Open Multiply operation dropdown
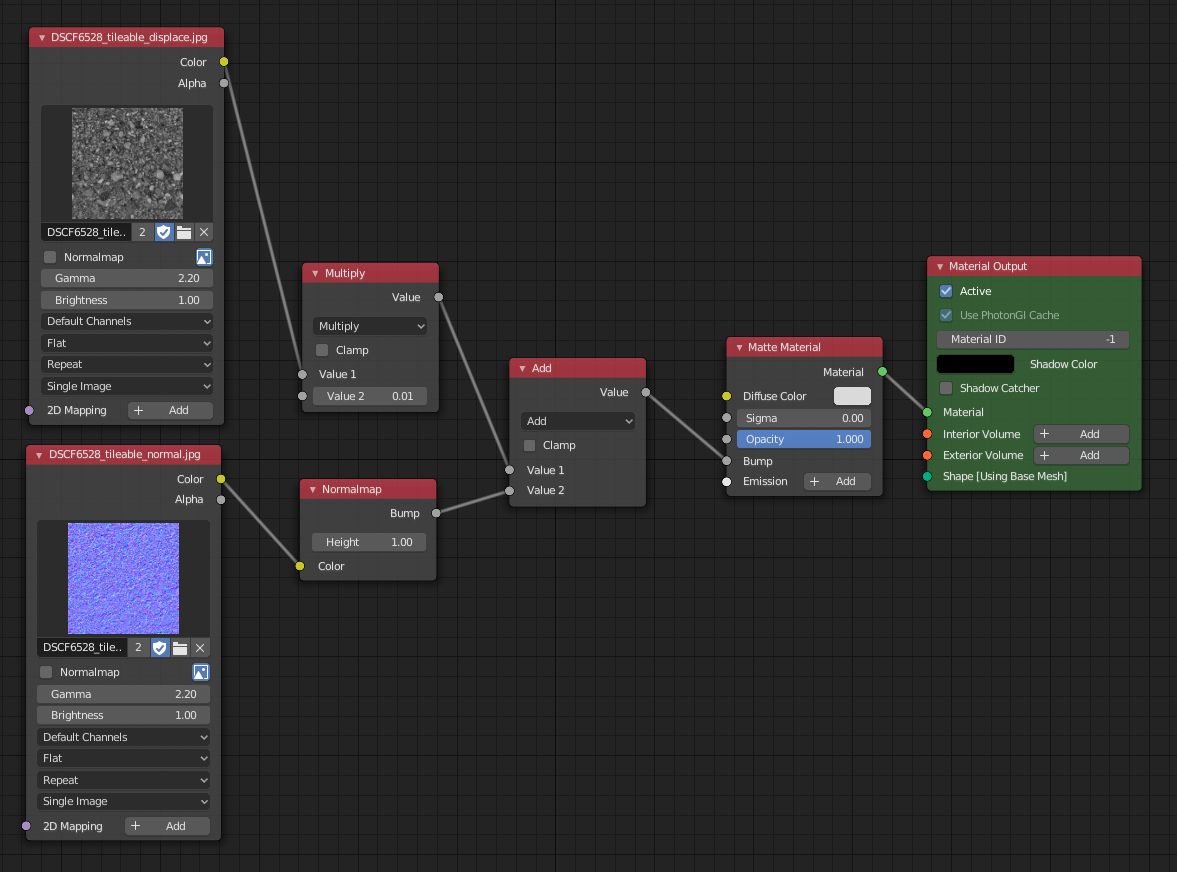Image resolution: width=1177 pixels, height=872 pixels. pyautogui.click(x=370, y=326)
